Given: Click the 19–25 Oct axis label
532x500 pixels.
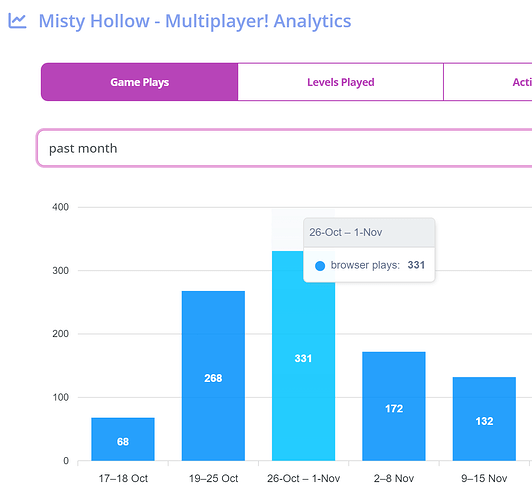Looking at the screenshot, I should (x=213, y=478).
